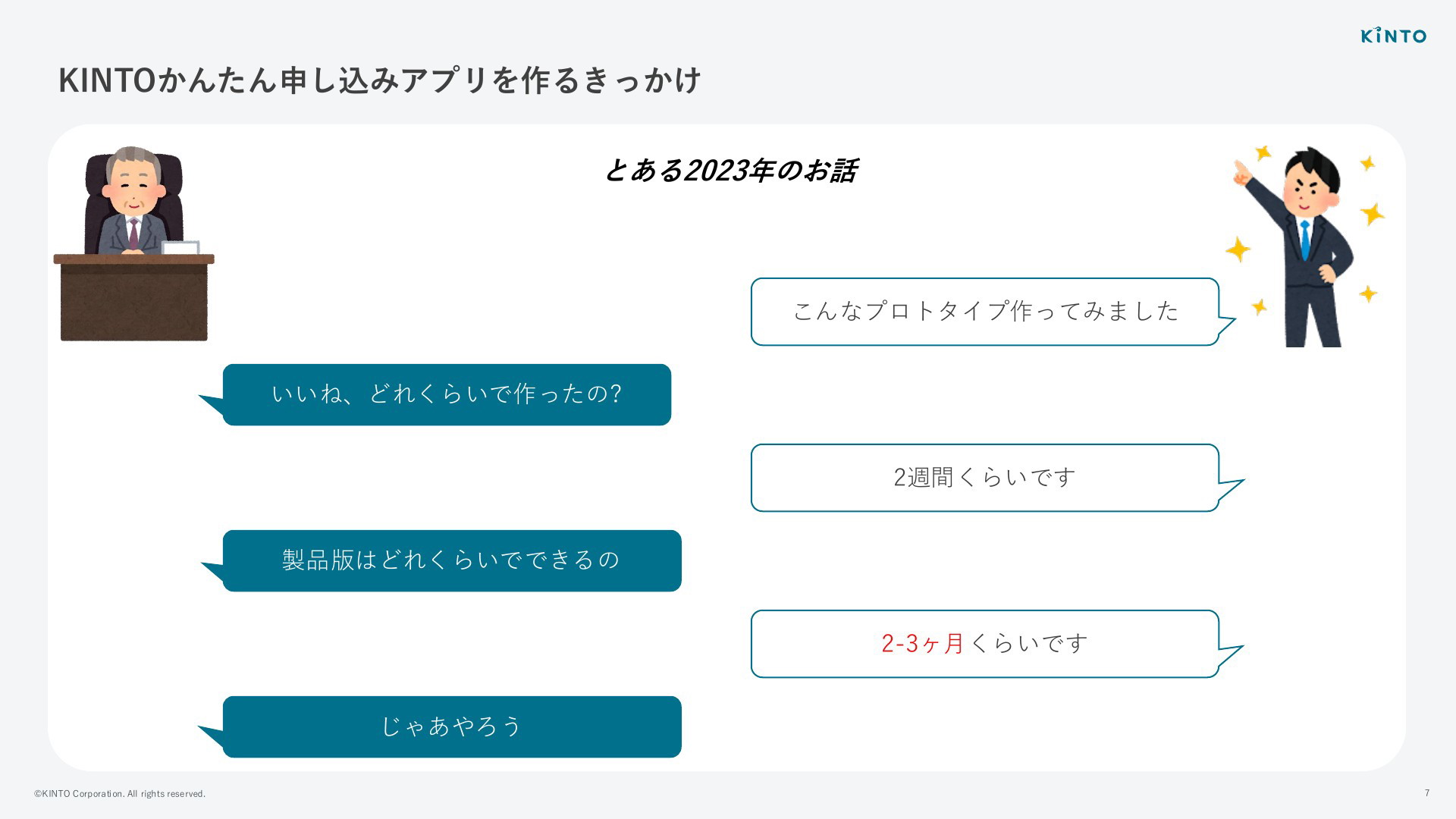Click the sparkle above the businessman's pointing finger
This screenshot has height=819, width=1456.
(1263, 152)
